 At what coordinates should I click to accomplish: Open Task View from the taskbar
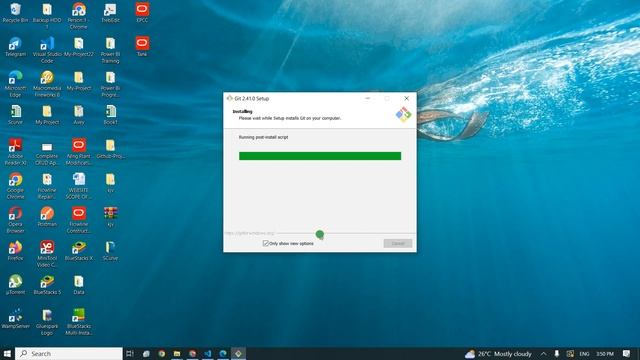click(130, 353)
